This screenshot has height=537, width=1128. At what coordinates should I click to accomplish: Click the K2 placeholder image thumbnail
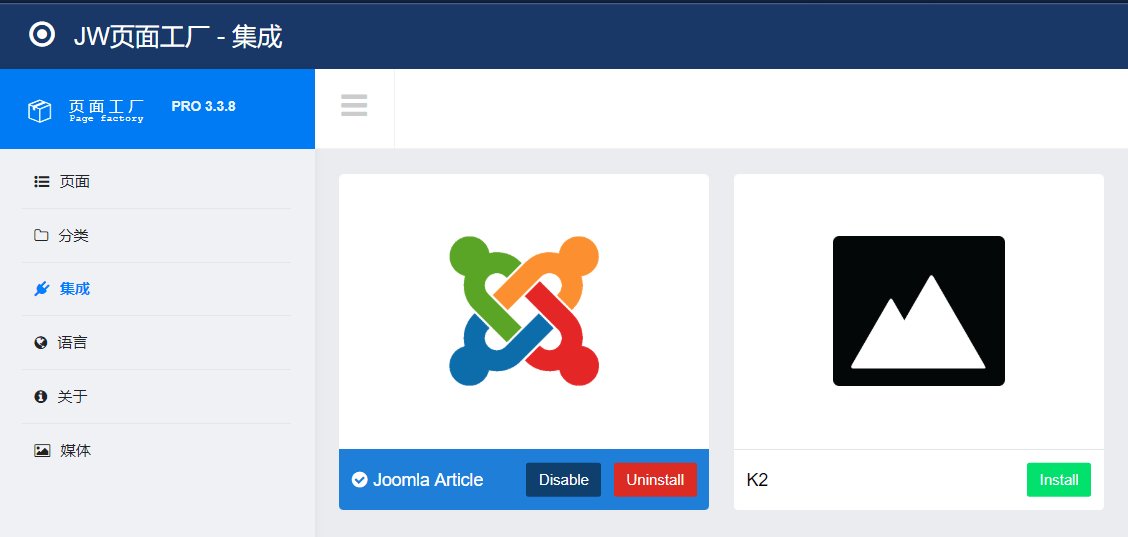coord(919,311)
